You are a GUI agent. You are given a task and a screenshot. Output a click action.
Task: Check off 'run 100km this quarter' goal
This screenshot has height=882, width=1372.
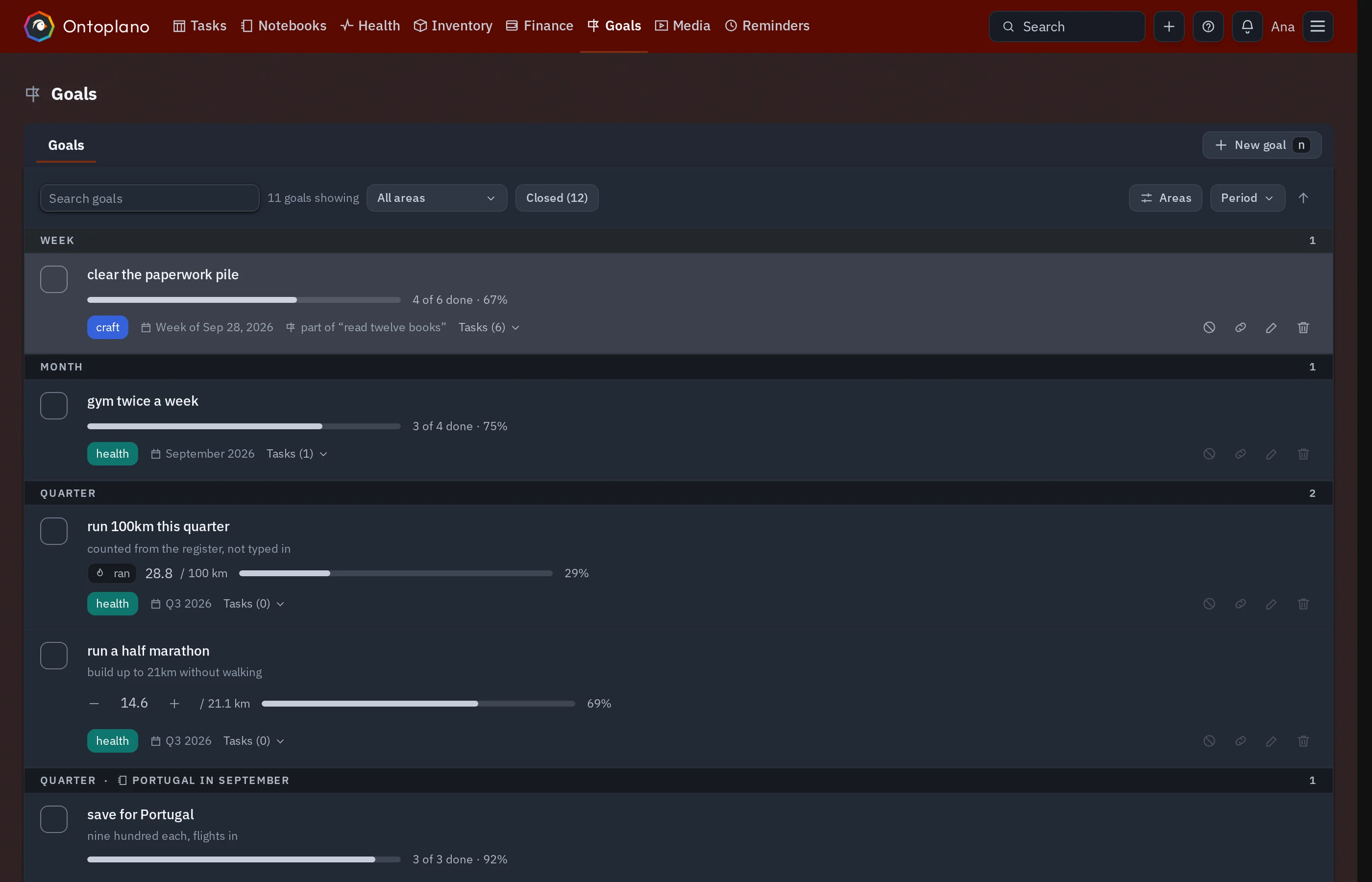54,532
